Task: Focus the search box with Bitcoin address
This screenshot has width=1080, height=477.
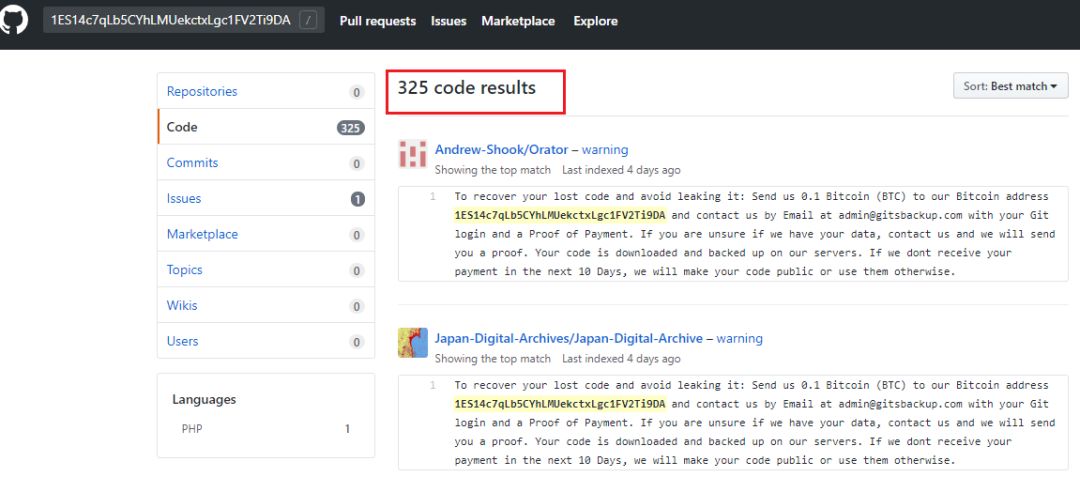Action: tap(184, 21)
